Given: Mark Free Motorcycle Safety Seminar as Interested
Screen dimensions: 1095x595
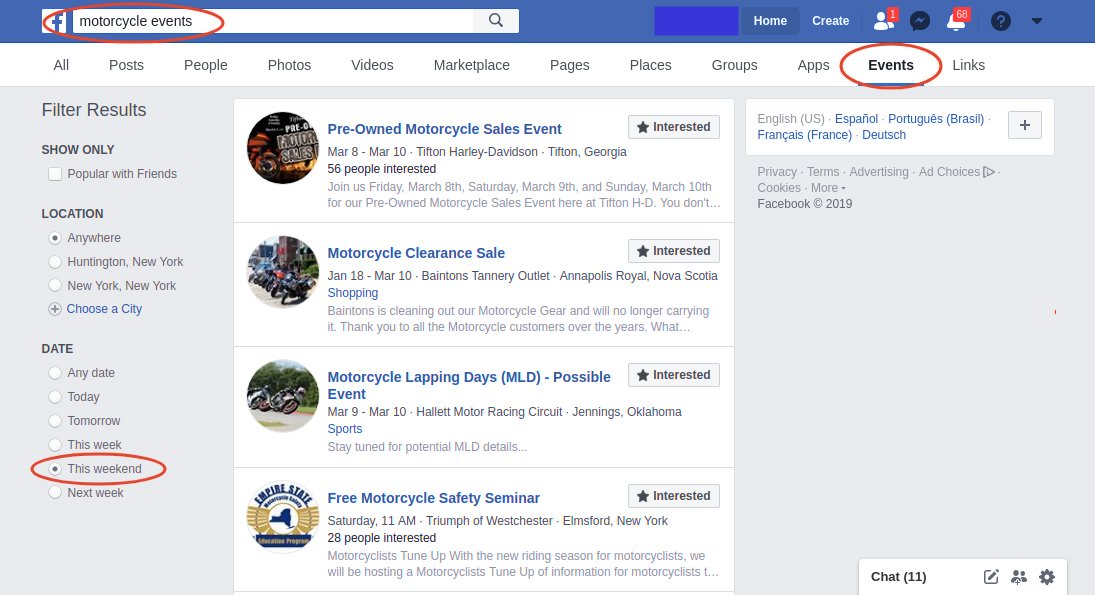Looking at the screenshot, I should pyautogui.click(x=674, y=496).
